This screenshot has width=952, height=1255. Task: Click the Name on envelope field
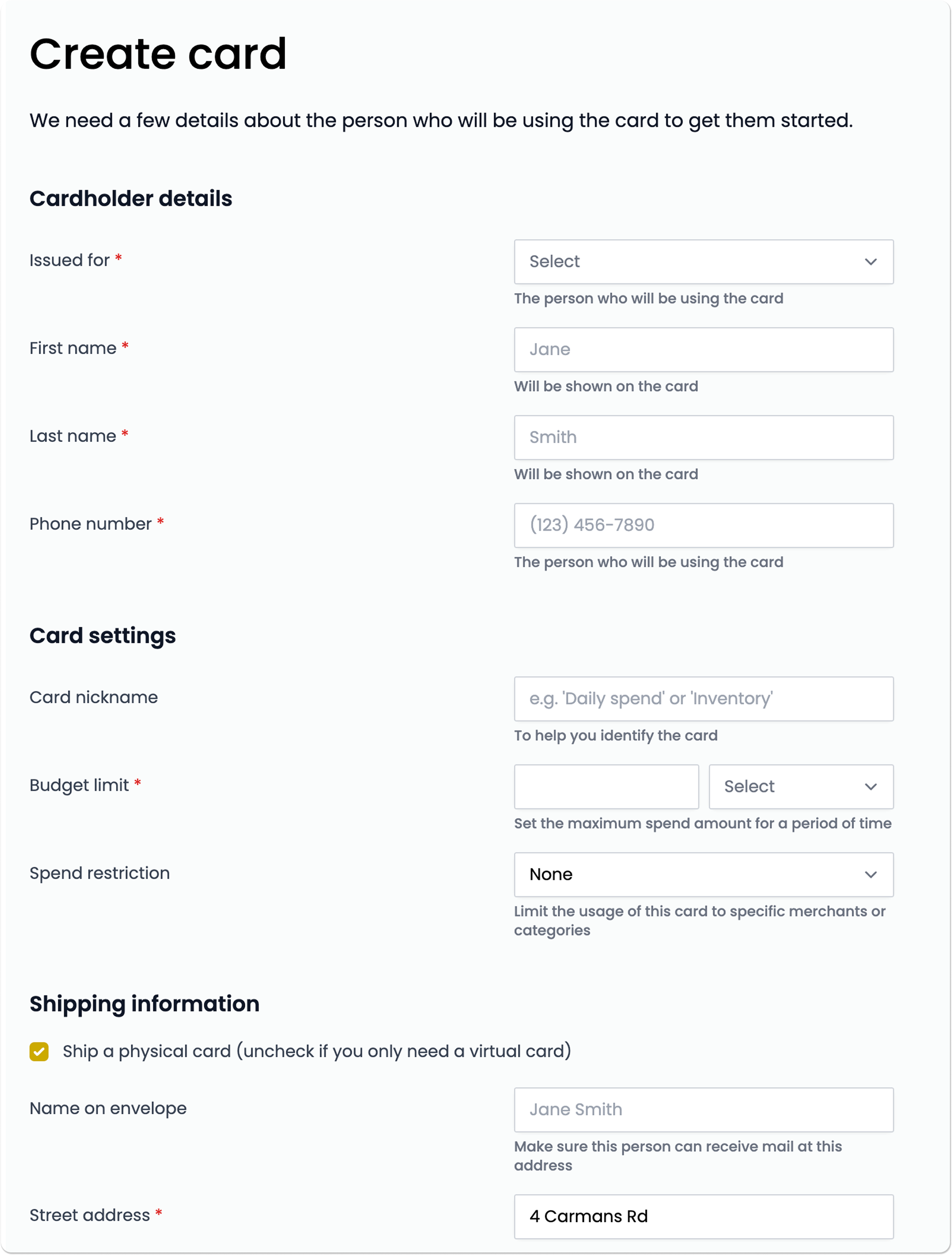(703, 1110)
